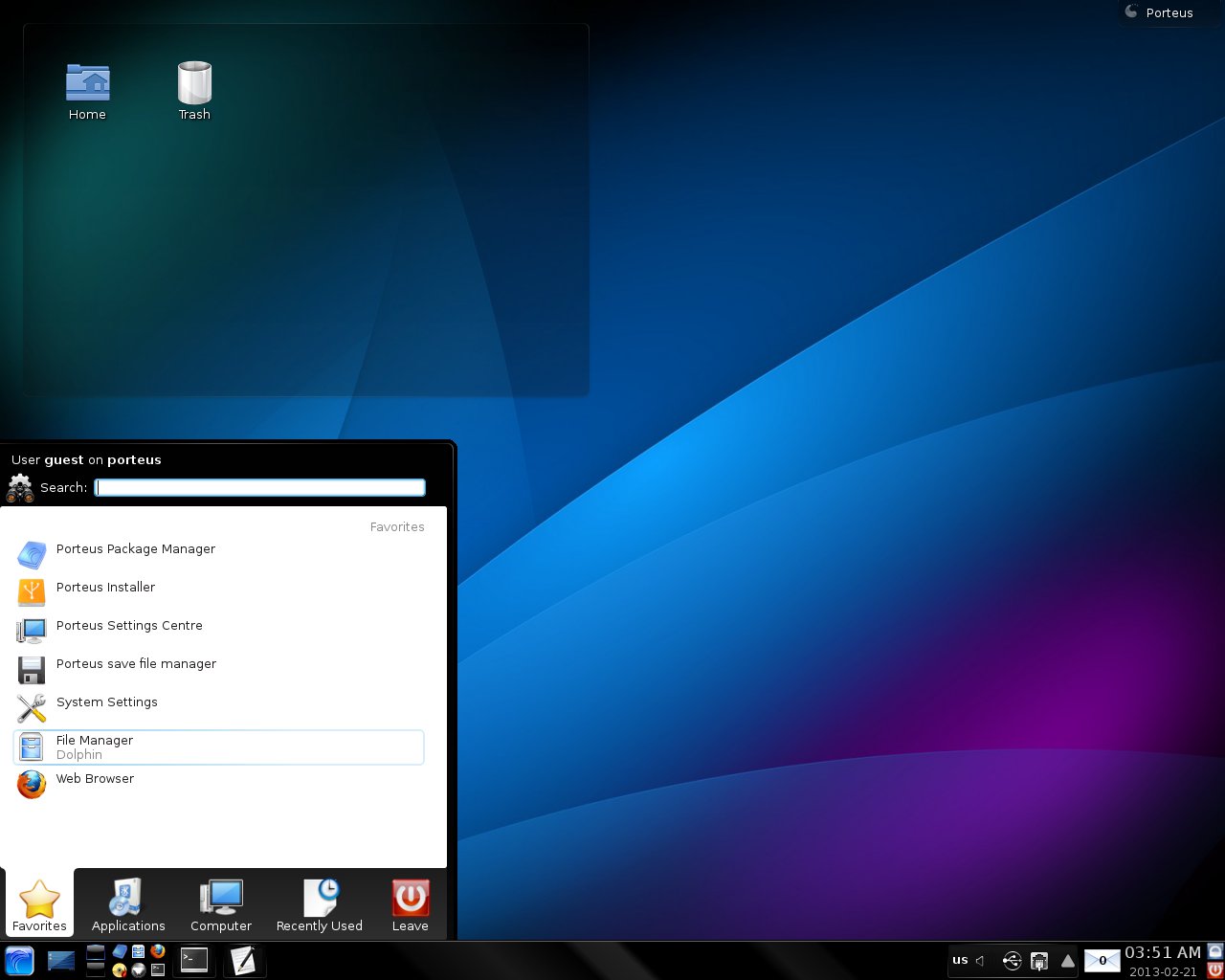Select the us keyboard layout indicator
The width and height of the screenshot is (1225, 980).
960,960
